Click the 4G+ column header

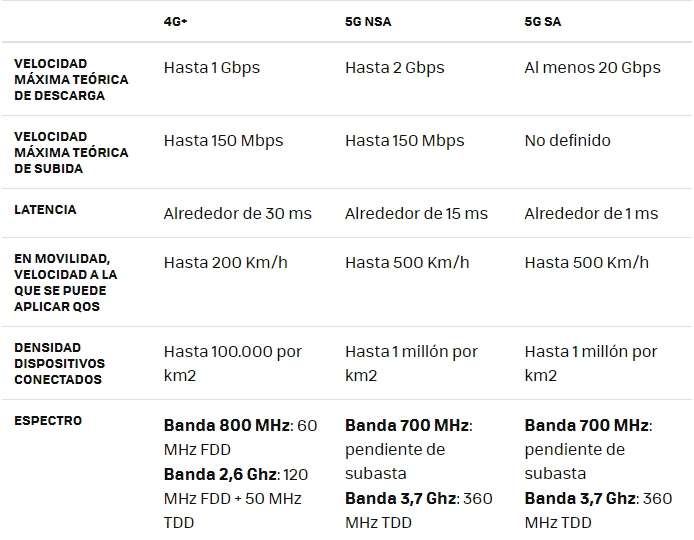(176, 21)
